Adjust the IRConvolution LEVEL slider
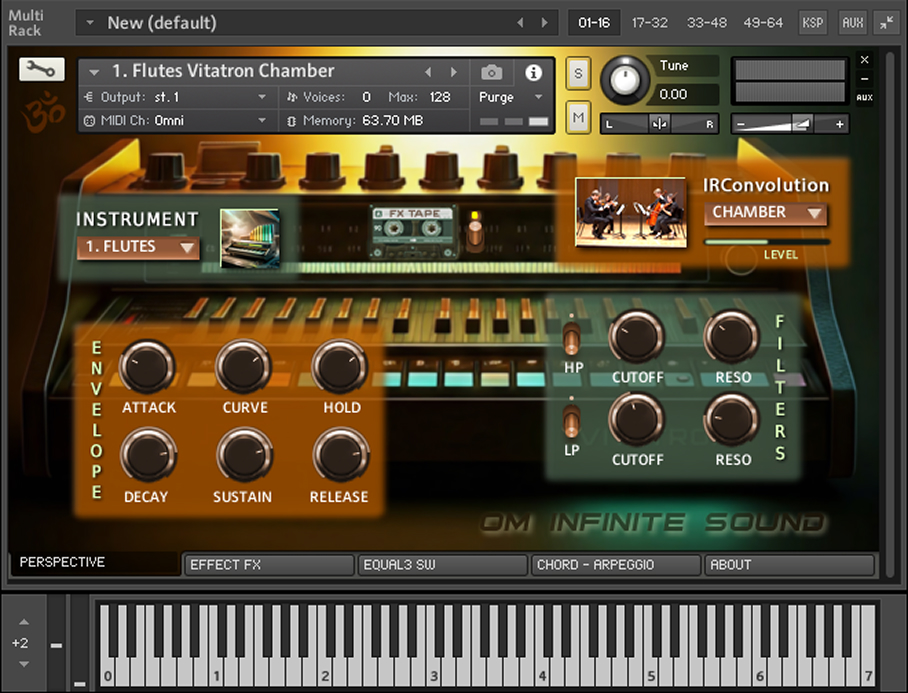Image resolution: width=908 pixels, height=693 pixels. (767, 241)
